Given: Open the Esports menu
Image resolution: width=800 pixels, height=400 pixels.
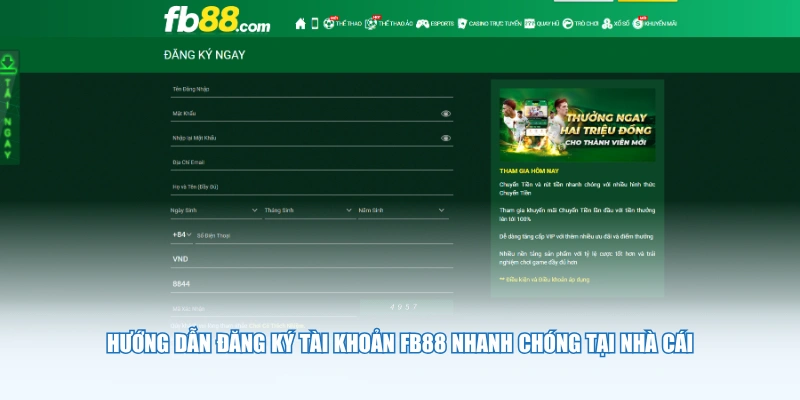Looking at the screenshot, I should (x=442, y=23).
